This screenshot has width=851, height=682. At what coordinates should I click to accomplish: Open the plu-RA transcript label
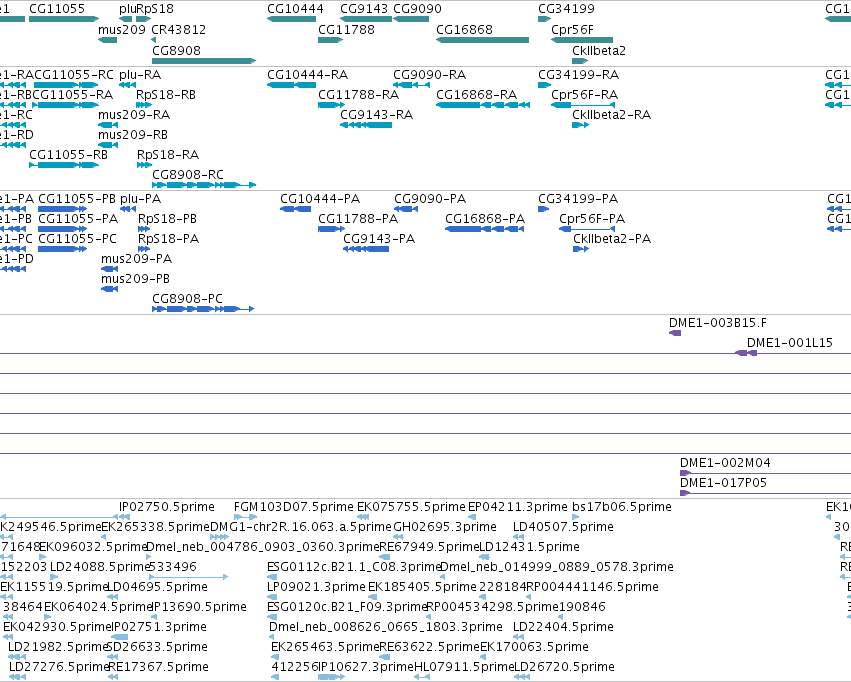point(140,74)
